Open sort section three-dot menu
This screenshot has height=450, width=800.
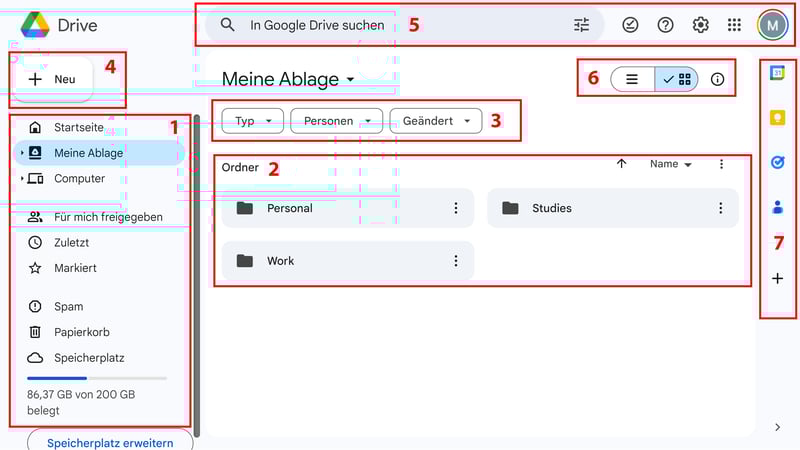(721, 164)
